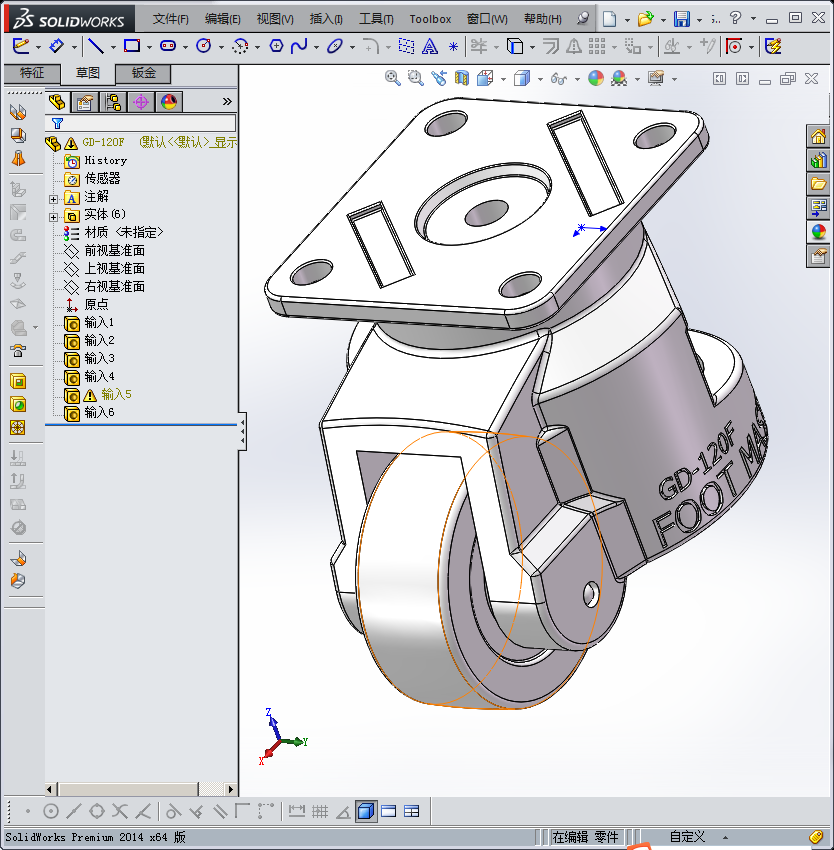Image resolution: width=834 pixels, height=850 pixels.
Task: Select the Line sketch tool
Action: (x=96, y=46)
